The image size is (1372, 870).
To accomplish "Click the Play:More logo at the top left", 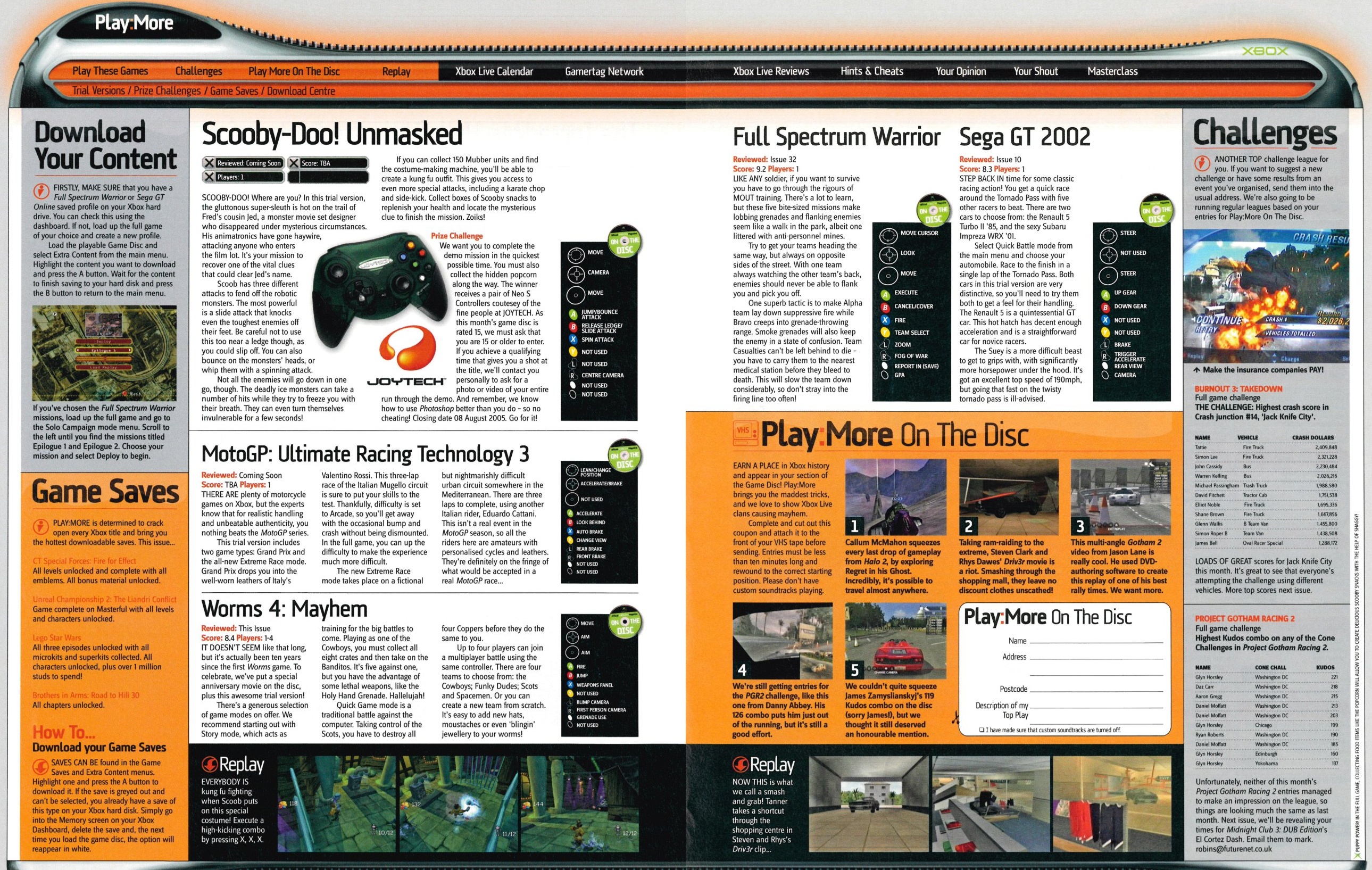I will [x=134, y=23].
